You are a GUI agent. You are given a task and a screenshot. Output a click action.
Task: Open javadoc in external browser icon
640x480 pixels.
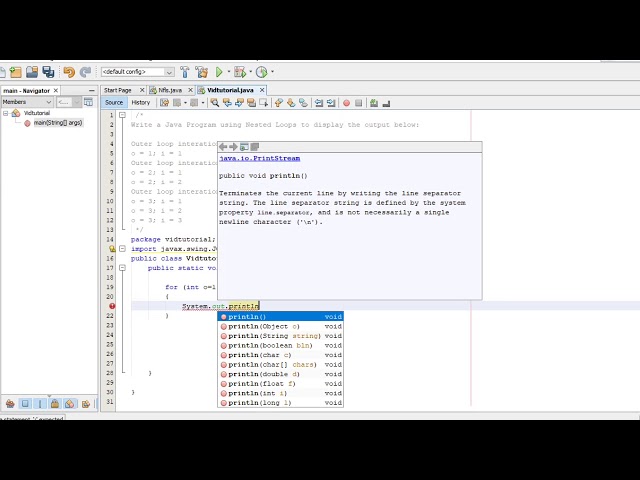[x=244, y=147]
